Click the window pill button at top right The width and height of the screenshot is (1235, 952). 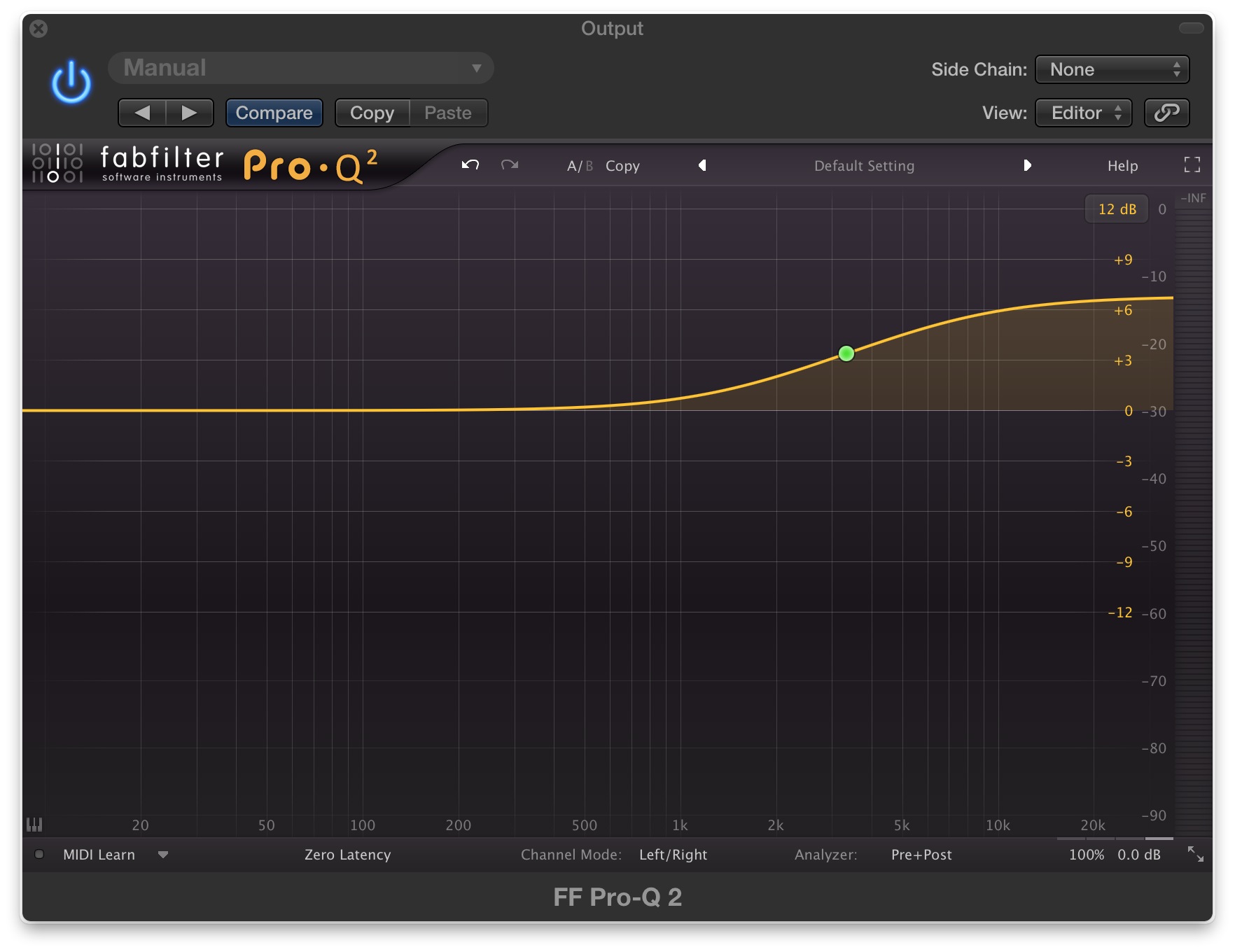(1191, 28)
